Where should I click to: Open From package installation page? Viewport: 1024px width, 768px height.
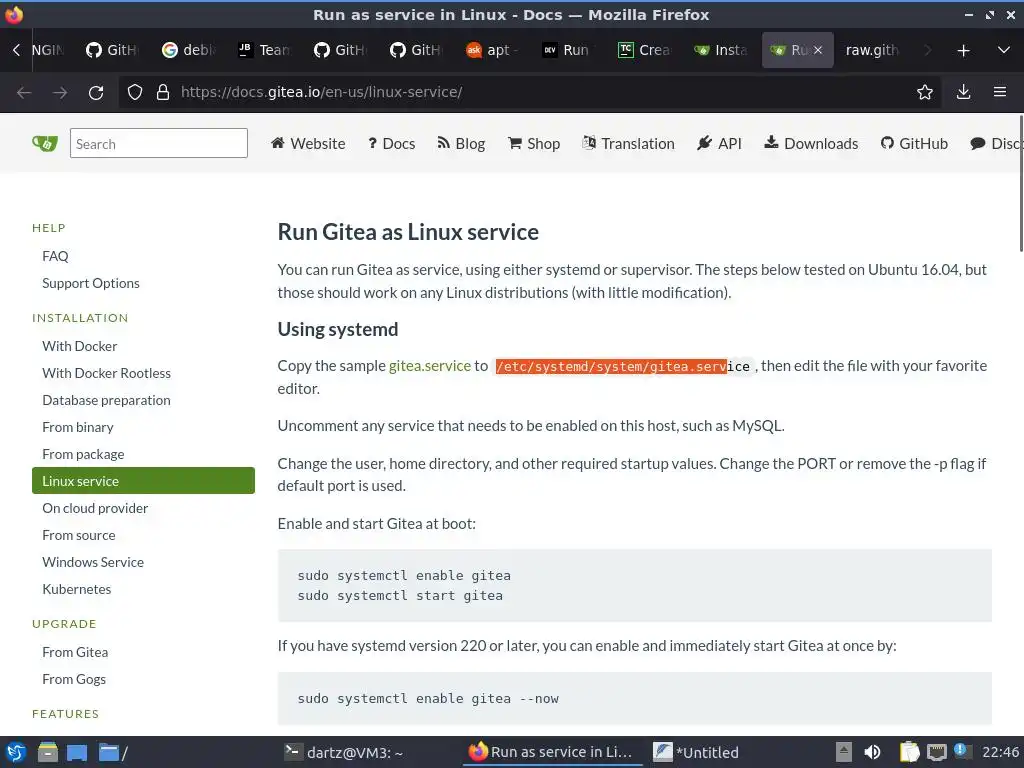pos(83,454)
